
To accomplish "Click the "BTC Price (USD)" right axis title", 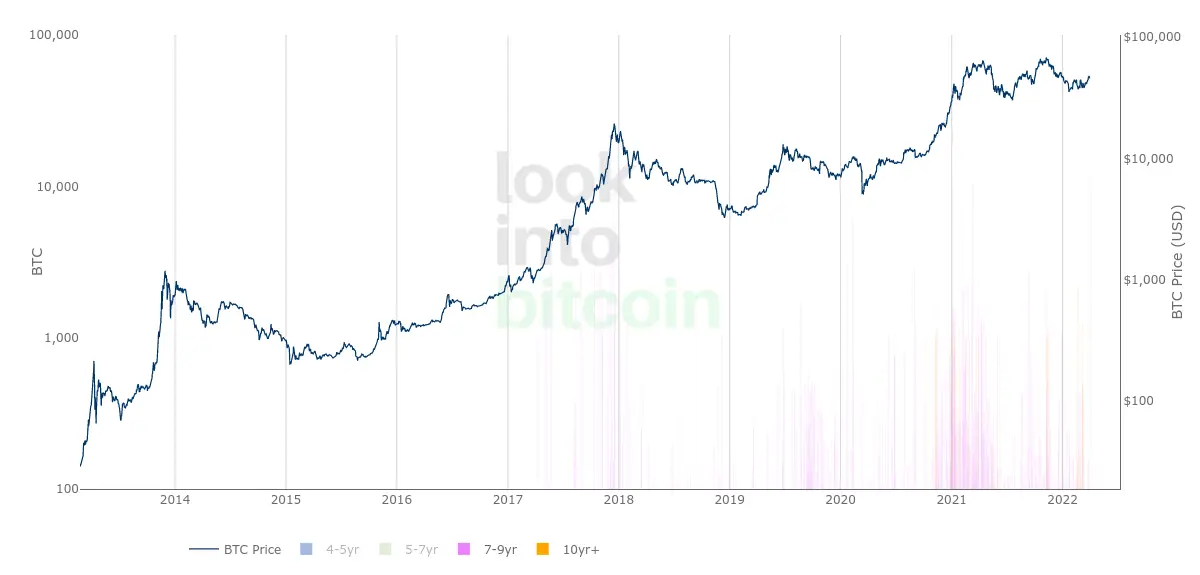I will coord(1177,263).
